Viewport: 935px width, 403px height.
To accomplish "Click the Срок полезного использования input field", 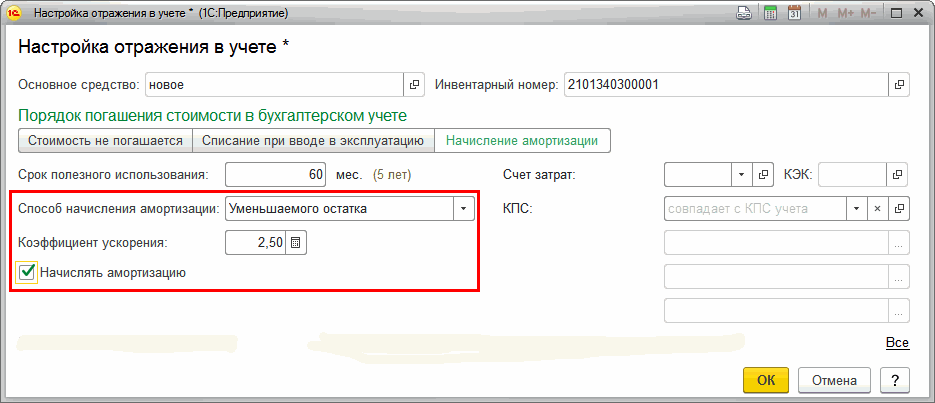I will 276,174.
